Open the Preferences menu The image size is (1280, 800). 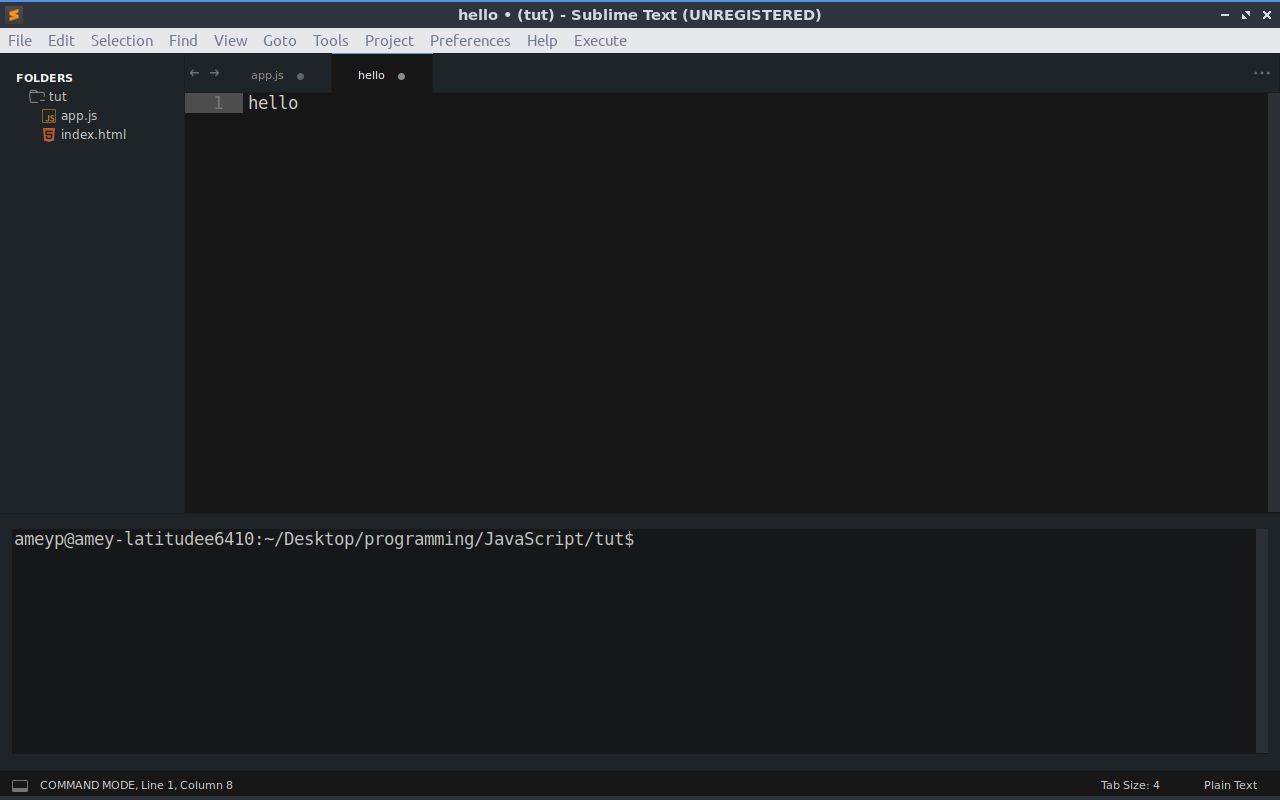(469, 41)
